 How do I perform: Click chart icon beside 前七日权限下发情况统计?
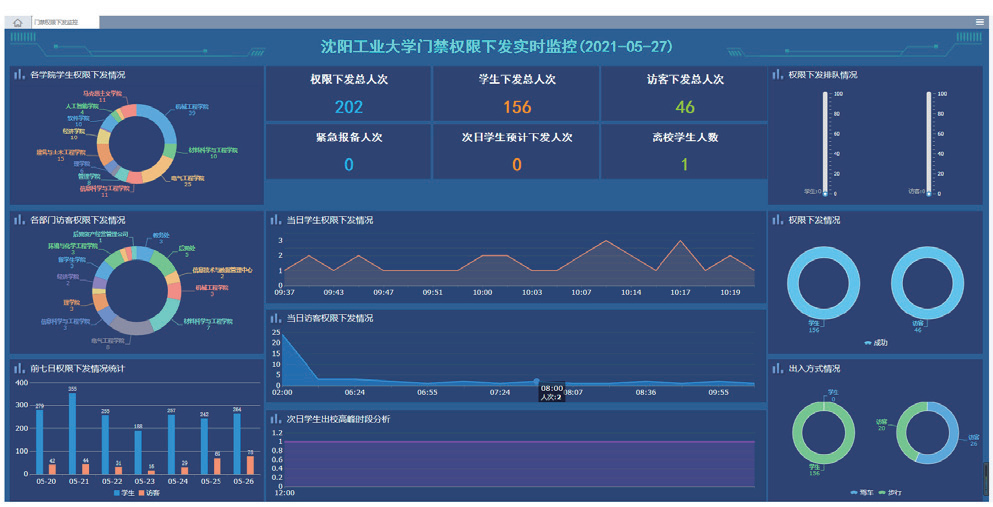[x=19, y=369]
